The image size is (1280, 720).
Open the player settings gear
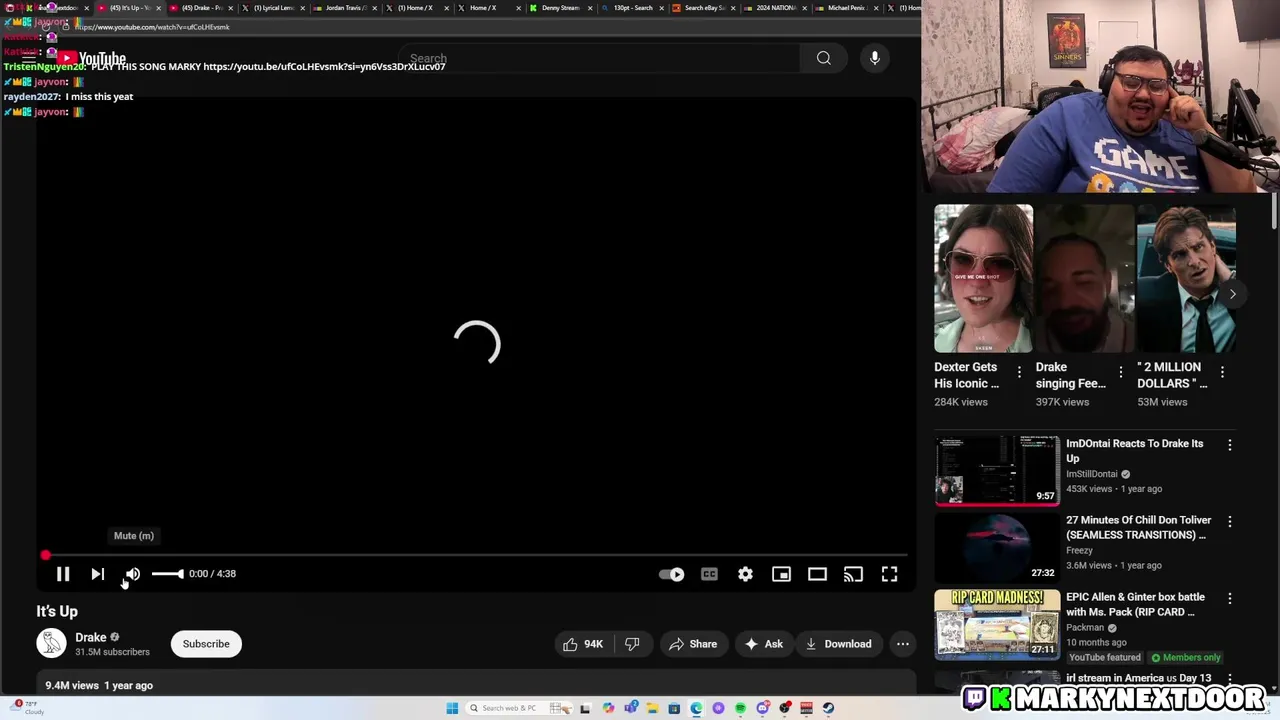click(x=745, y=574)
